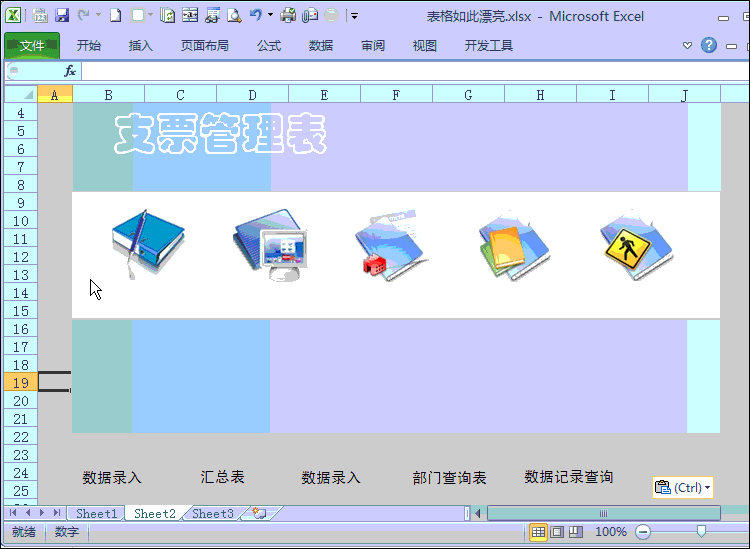Click the binoculars find icon
Screen dimensions: 750x549
coord(212,16)
